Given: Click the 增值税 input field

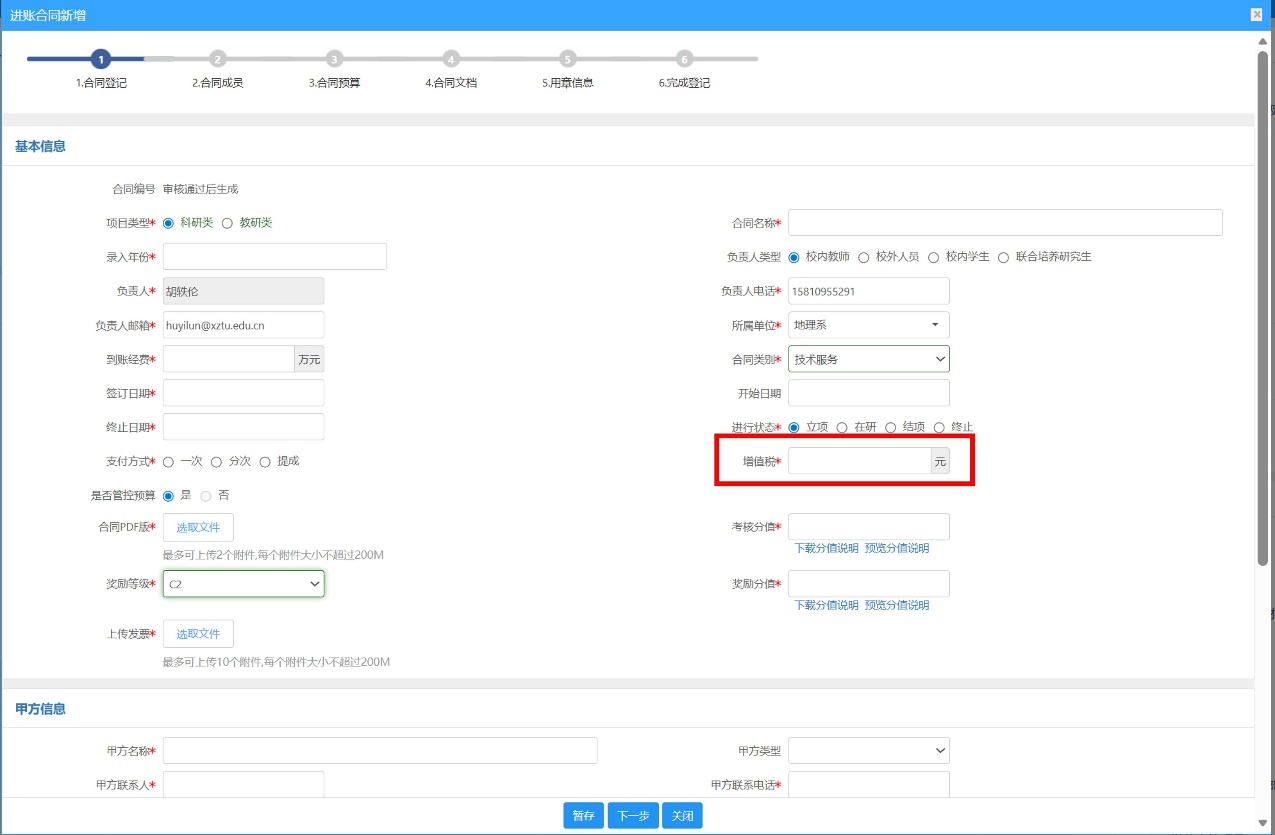Looking at the screenshot, I should 859,461.
